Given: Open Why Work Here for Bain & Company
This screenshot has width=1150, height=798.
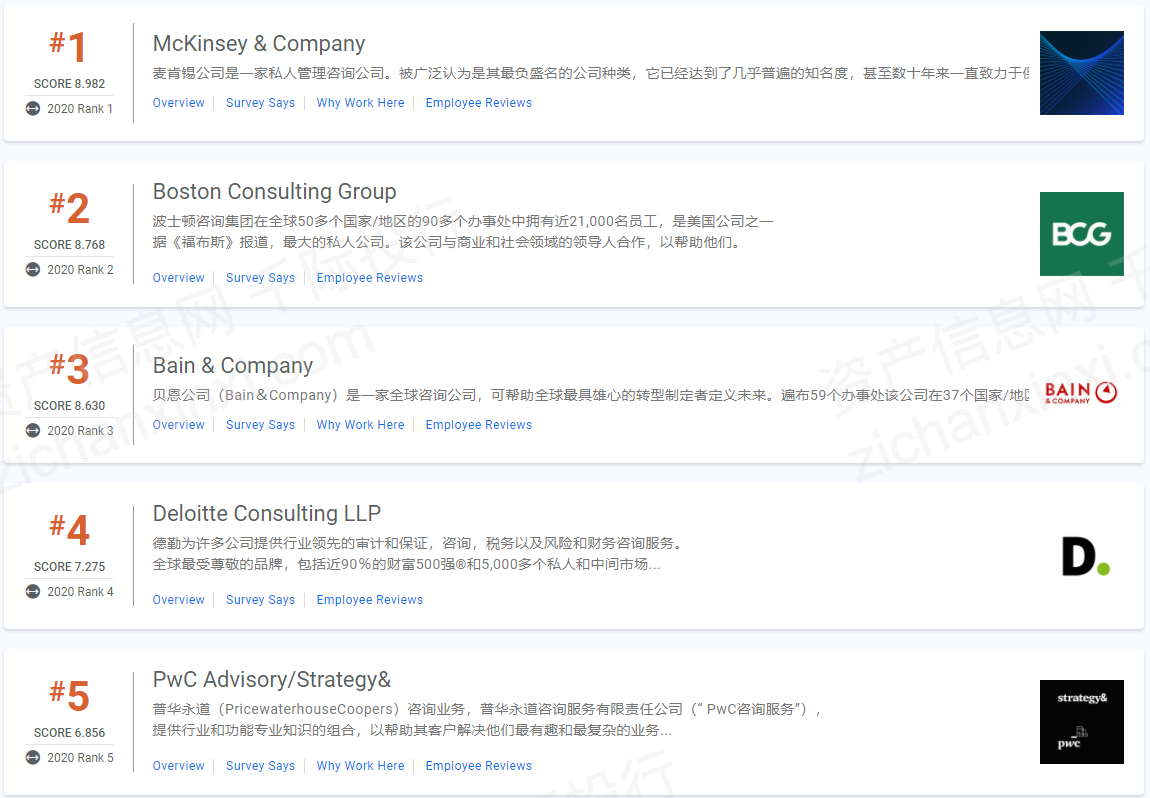Looking at the screenshot, I should click(x=360, y=425).
